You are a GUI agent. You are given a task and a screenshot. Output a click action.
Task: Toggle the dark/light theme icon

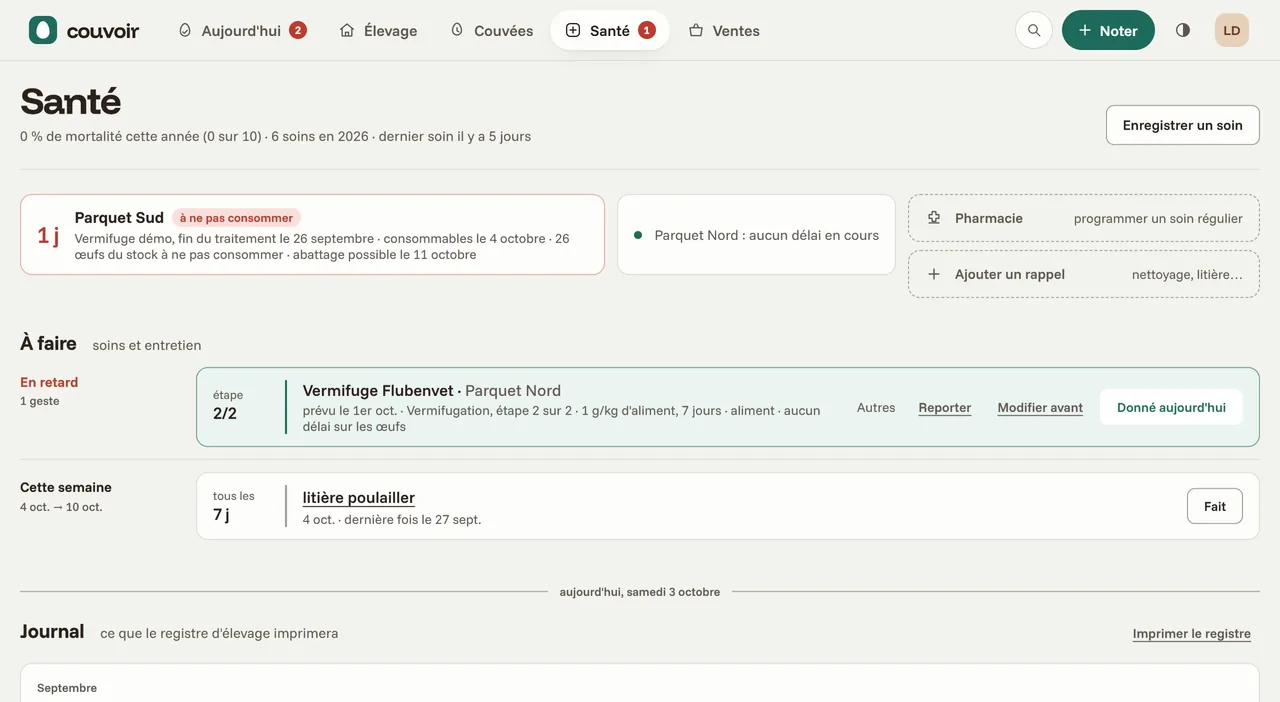coord(1183,30)
